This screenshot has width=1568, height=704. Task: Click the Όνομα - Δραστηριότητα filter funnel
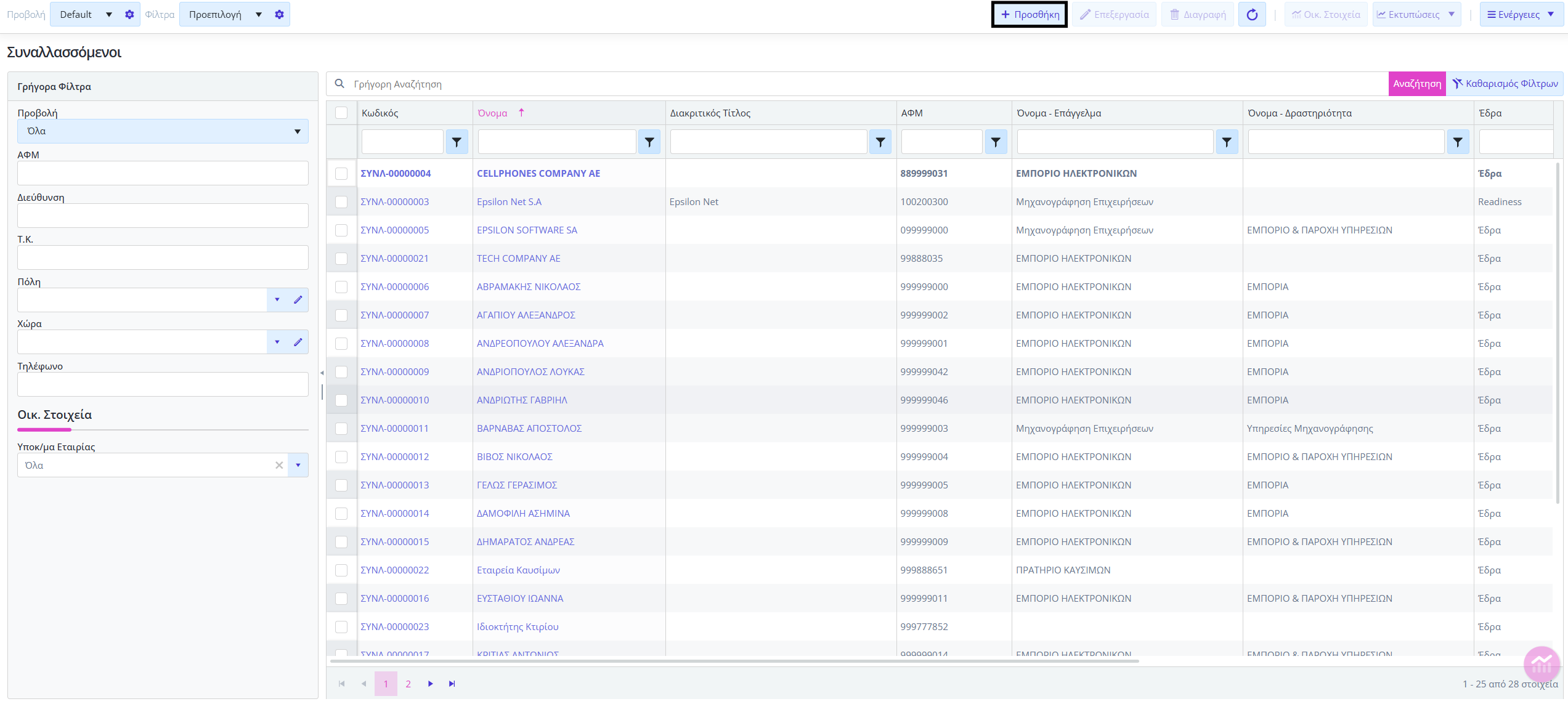(1458, 142)
